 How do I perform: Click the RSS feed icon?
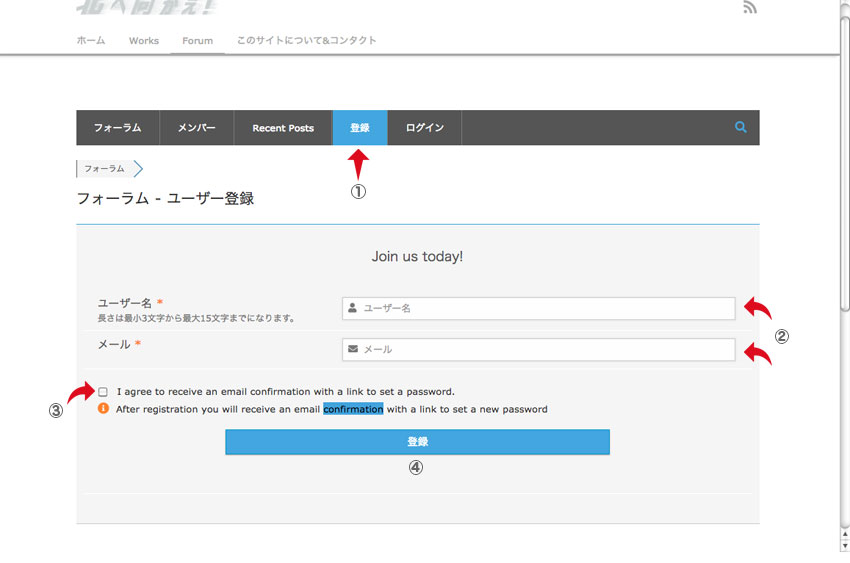point(749,8)
